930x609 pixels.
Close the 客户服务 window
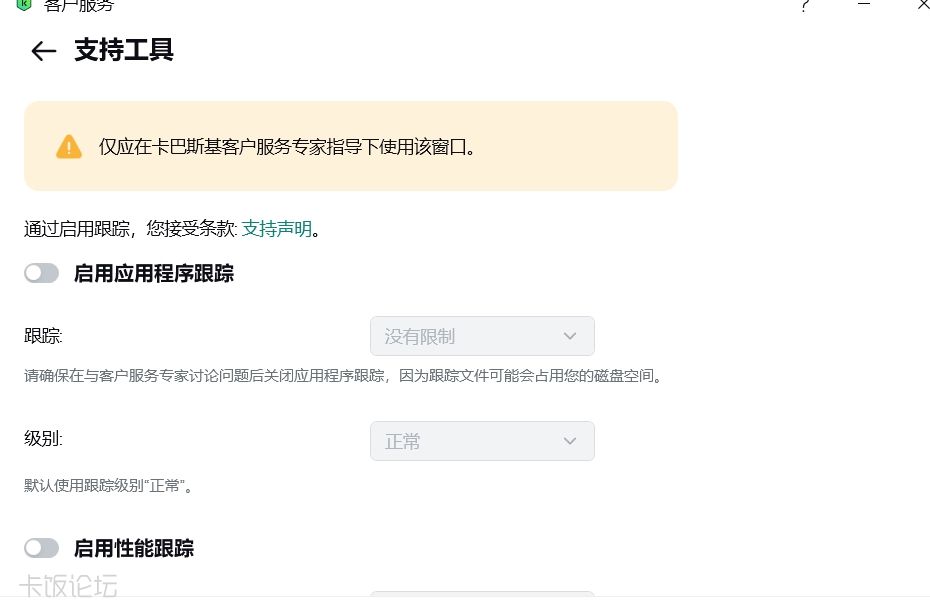pyautogui.click(x=923, y=5)
